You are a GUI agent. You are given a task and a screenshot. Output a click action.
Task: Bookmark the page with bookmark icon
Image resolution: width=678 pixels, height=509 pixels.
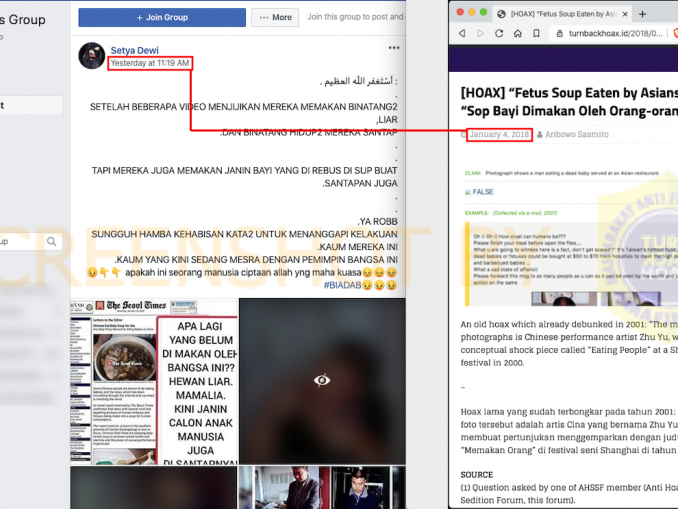coord(536,33)
